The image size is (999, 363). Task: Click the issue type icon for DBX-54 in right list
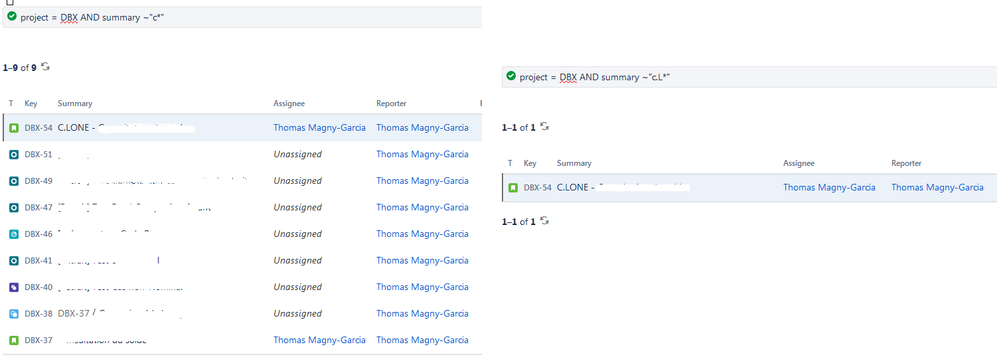point(512,187)
